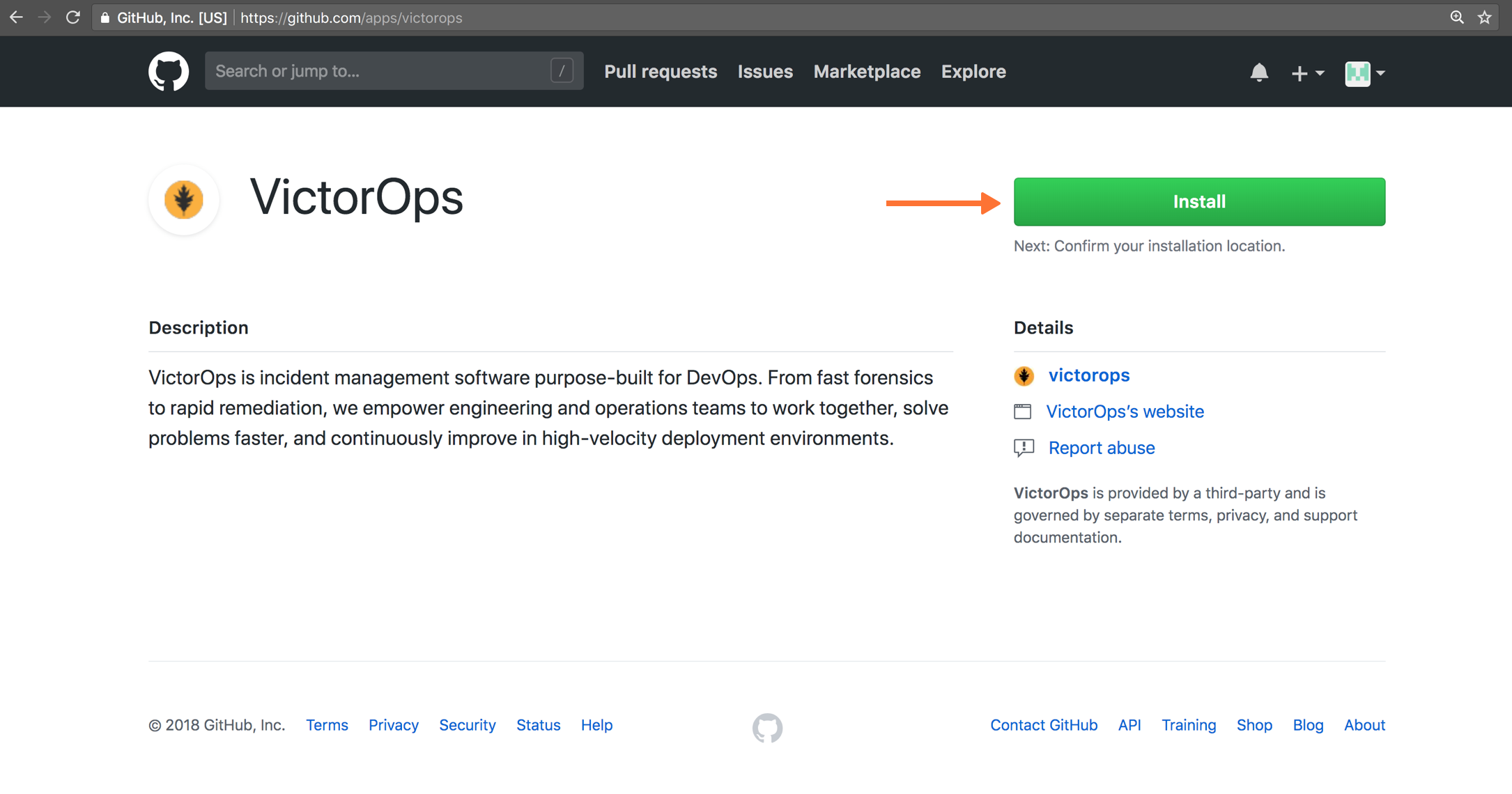
Task: Open Issues in the top nav
Action: (x=765, y=71)
